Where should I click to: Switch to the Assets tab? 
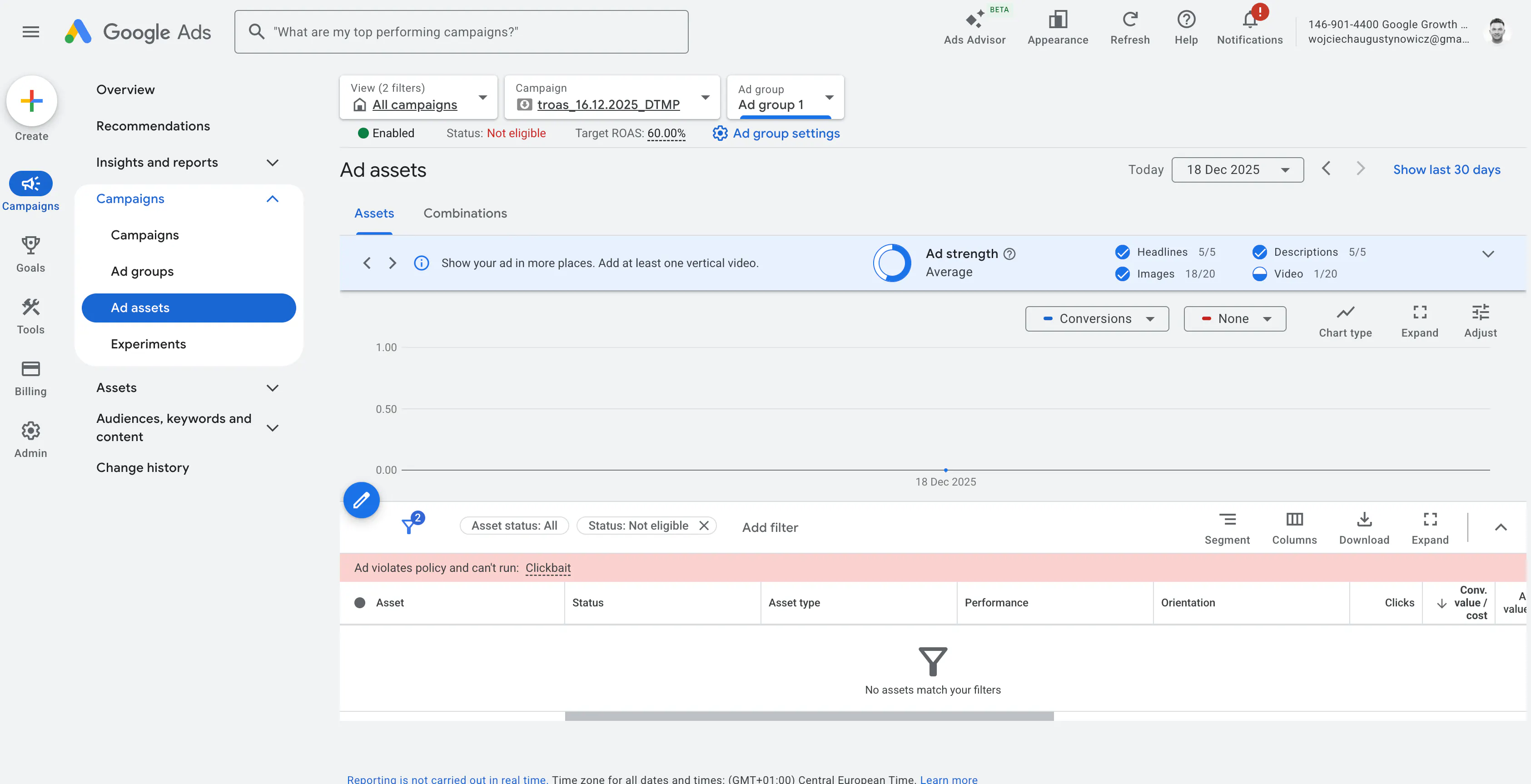(x=374, y=213)
